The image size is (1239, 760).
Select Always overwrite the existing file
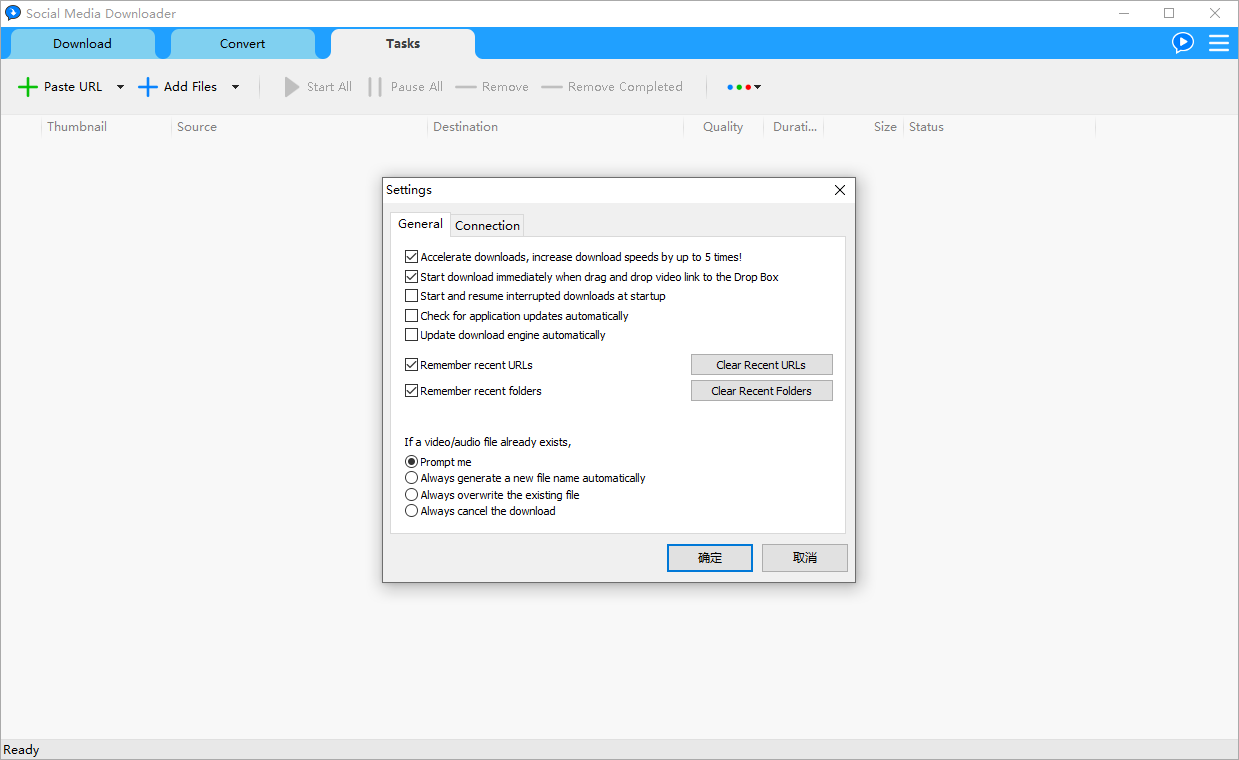coord(411,495)
